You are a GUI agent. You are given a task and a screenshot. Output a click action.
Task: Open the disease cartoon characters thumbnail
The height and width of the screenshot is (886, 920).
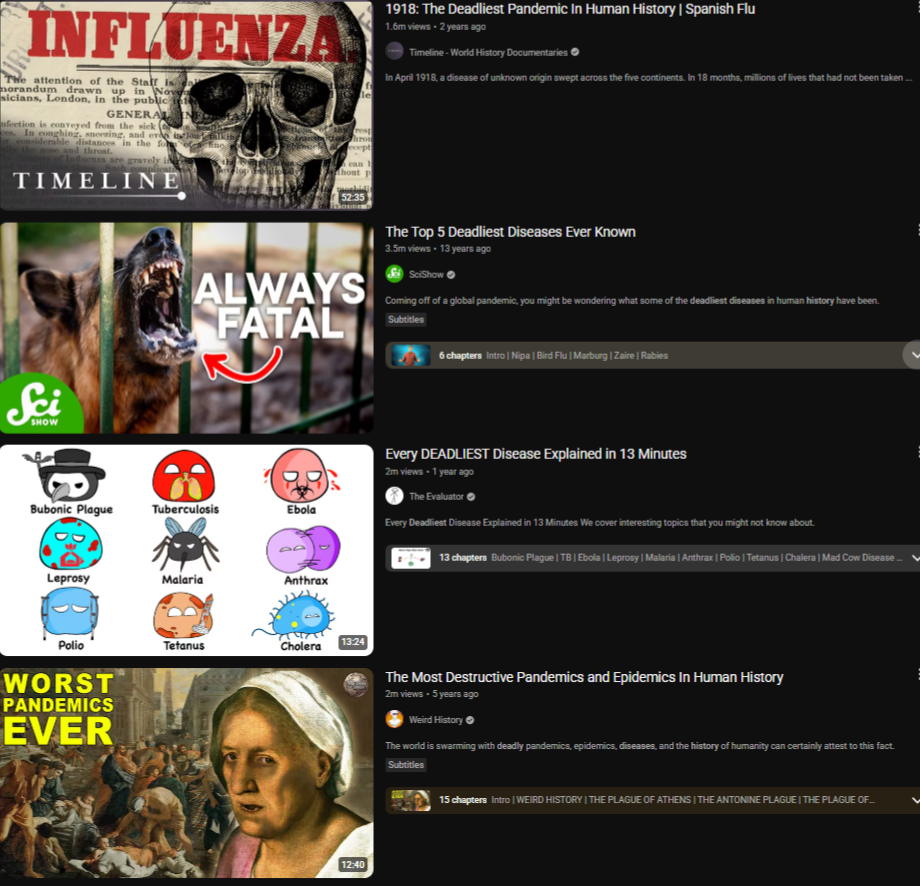coord(186,550)
